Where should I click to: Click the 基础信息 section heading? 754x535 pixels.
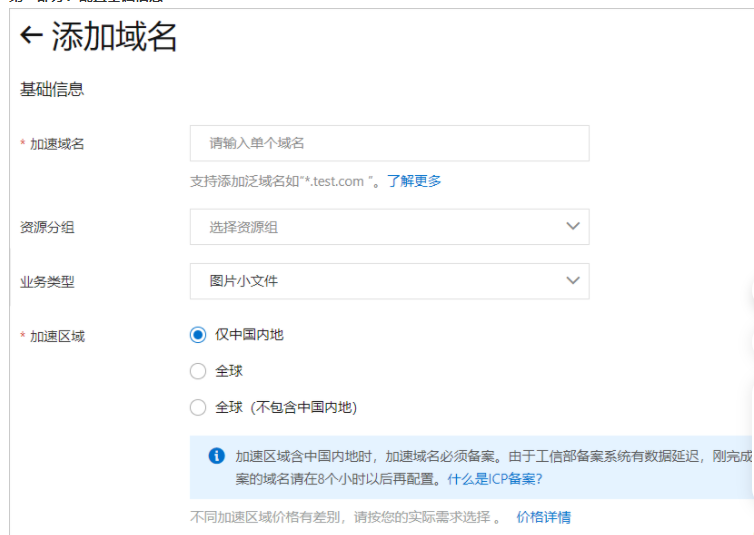click(52, 90)
